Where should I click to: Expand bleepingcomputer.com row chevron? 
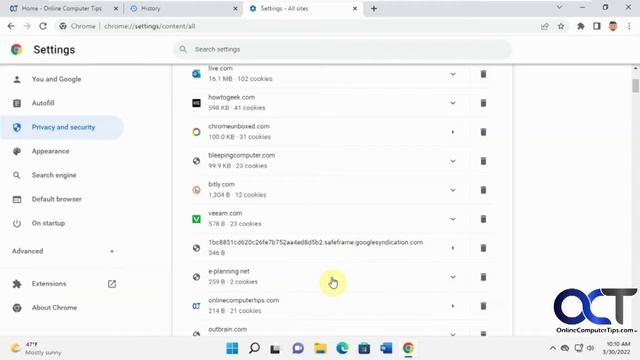point(453,161)
